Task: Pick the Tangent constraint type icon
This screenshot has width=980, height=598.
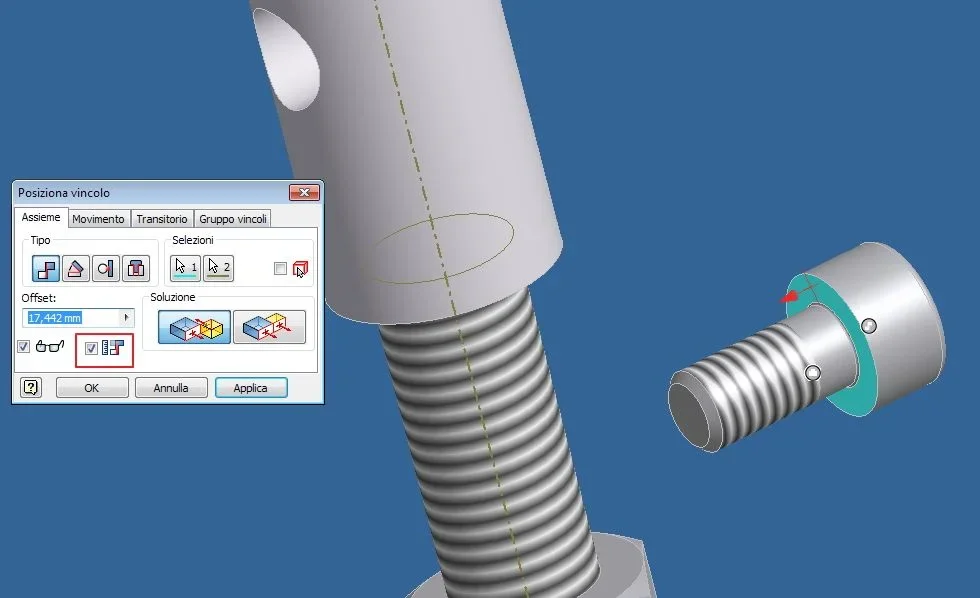Action: (x=106, y=269)
